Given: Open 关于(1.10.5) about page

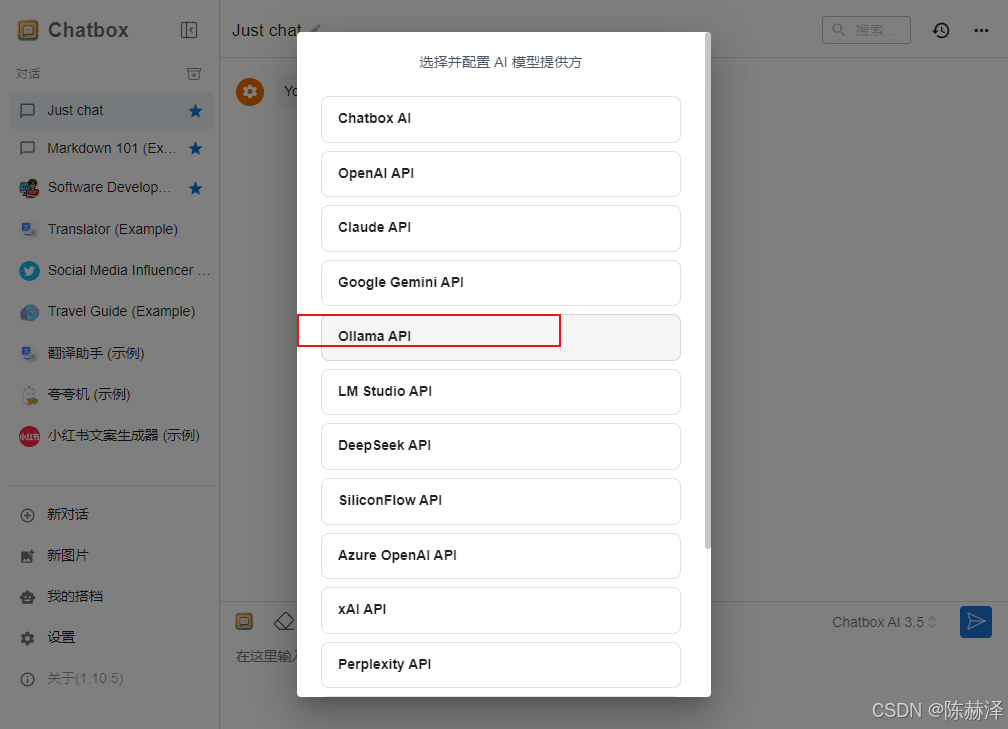Looking at the screenshot, I should click(x=111, y=679).
